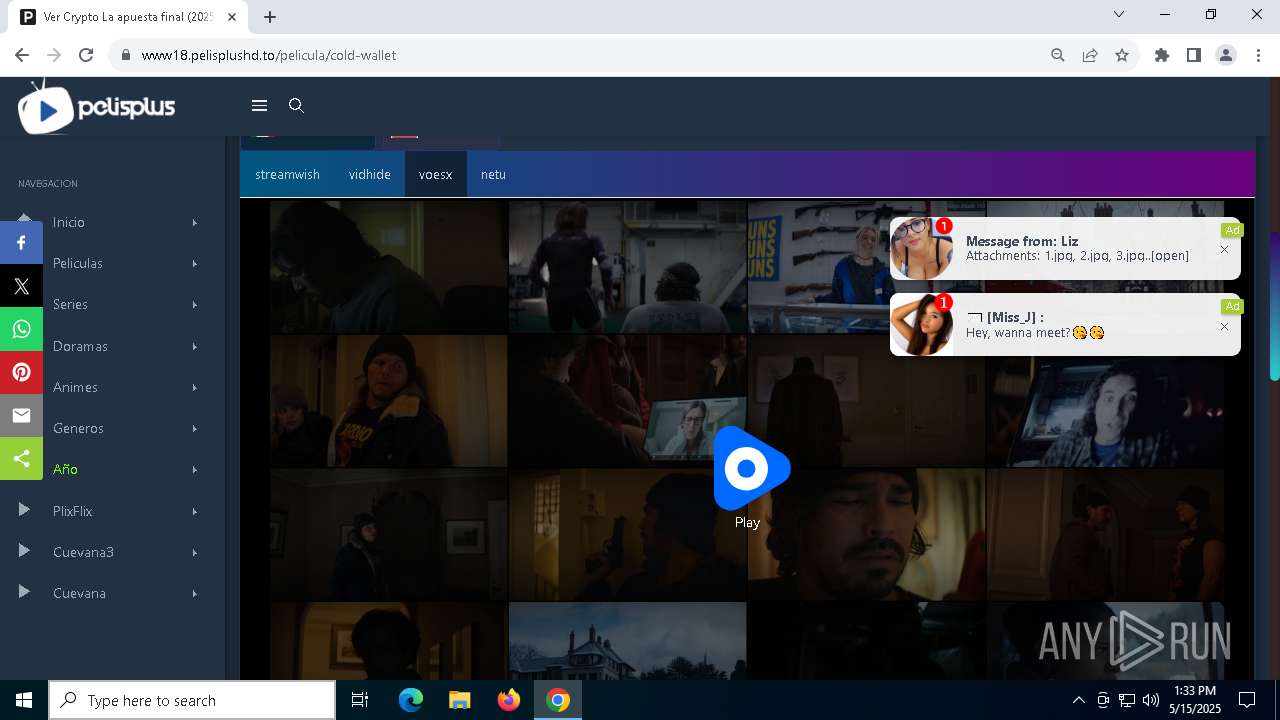1280x720 pixels.
Task: Open Animes navigation item
Action: (75, 387)
